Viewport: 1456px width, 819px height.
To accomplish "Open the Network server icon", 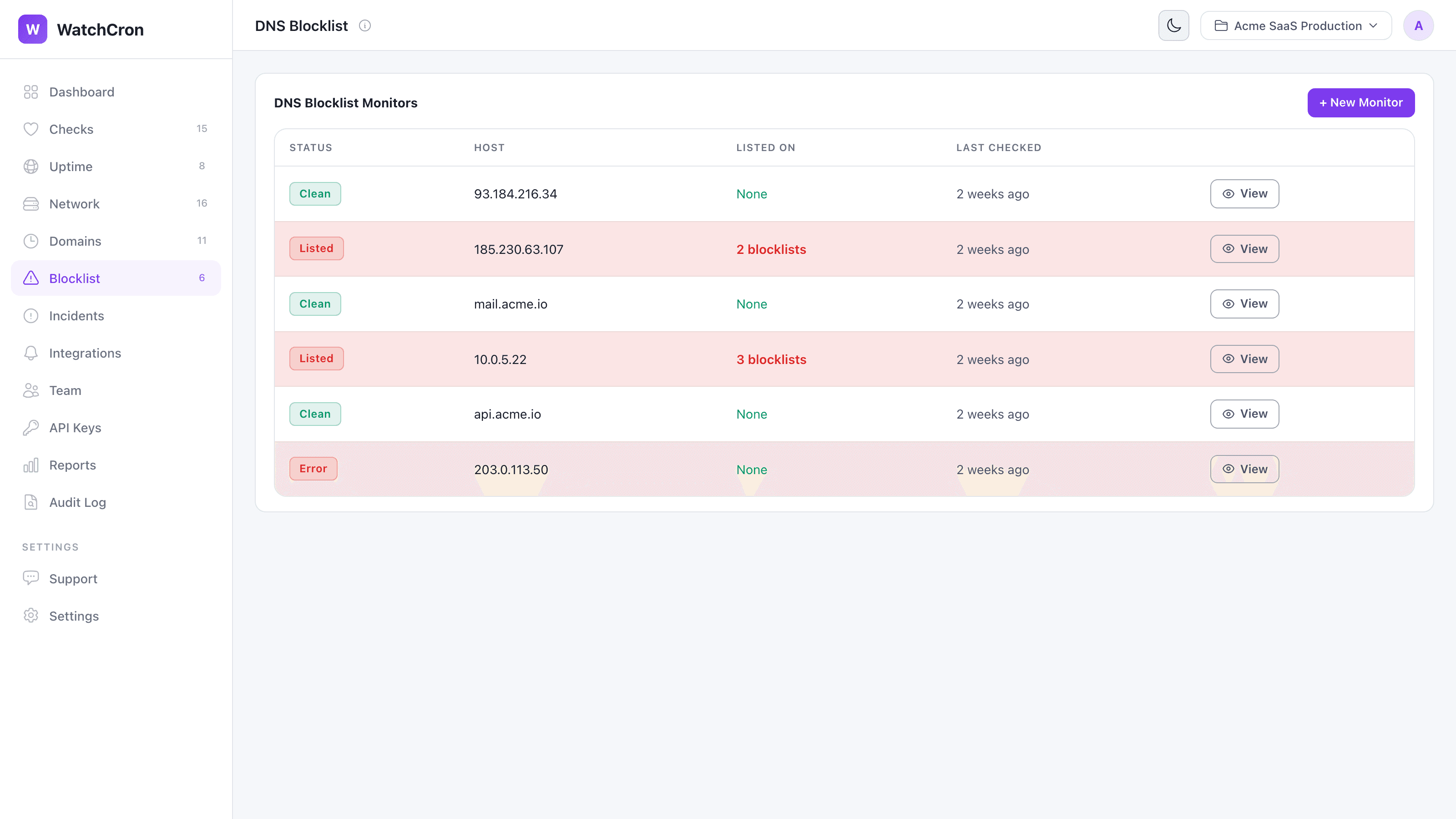I will coord(30,204).
